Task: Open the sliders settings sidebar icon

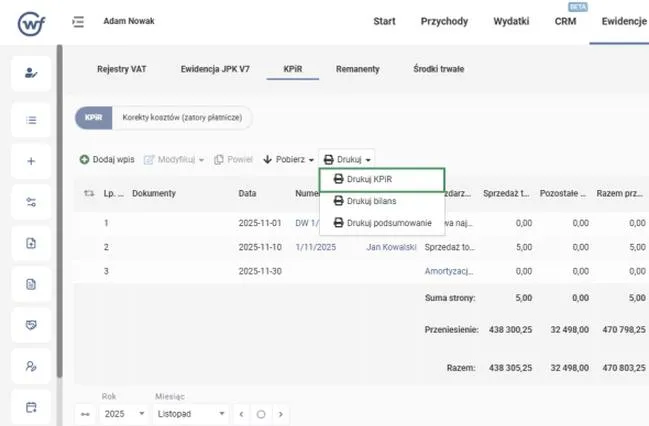Action: point(31,202)
